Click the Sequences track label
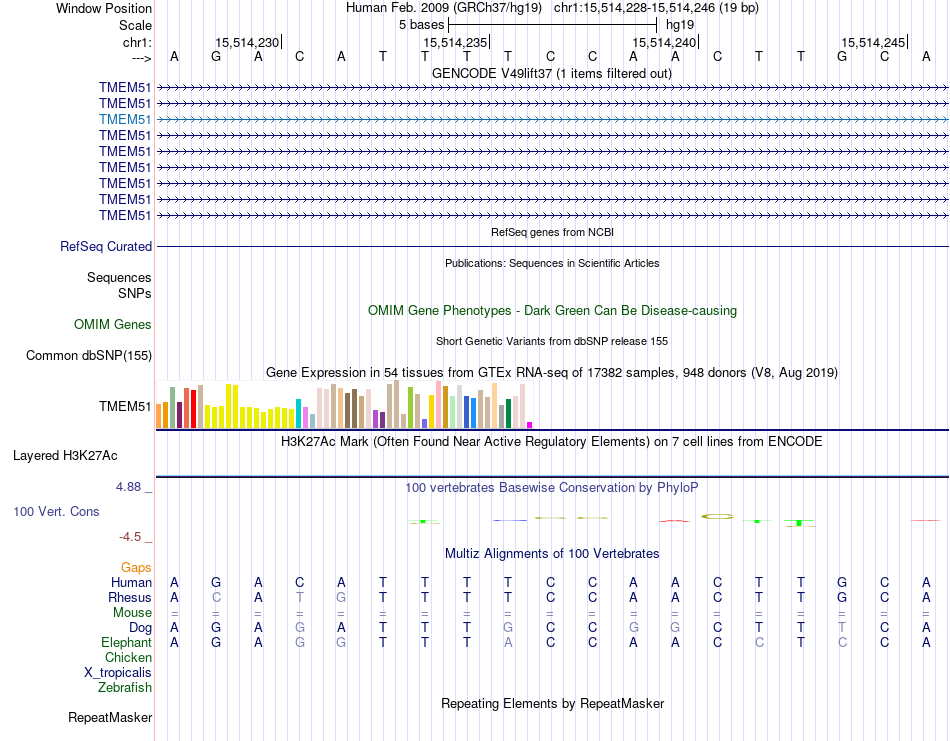The height and width of the screenshot is (741, 950). (119, 277)
